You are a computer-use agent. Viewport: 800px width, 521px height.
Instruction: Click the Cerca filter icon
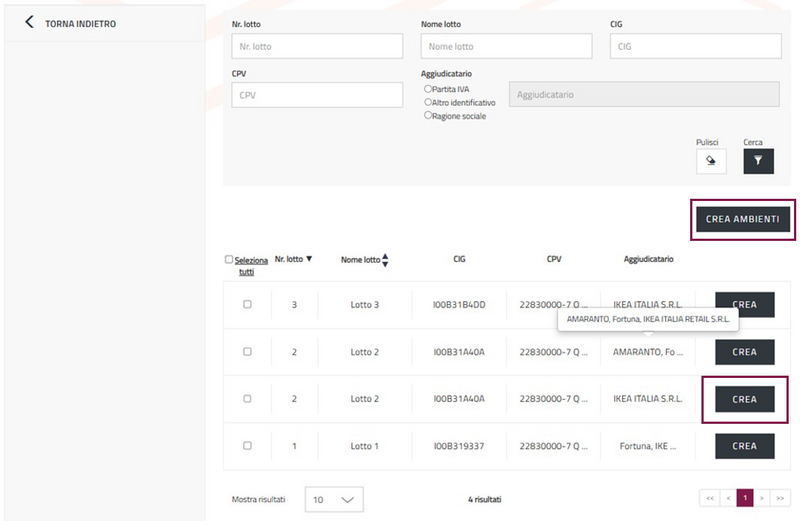coord(758,161)
